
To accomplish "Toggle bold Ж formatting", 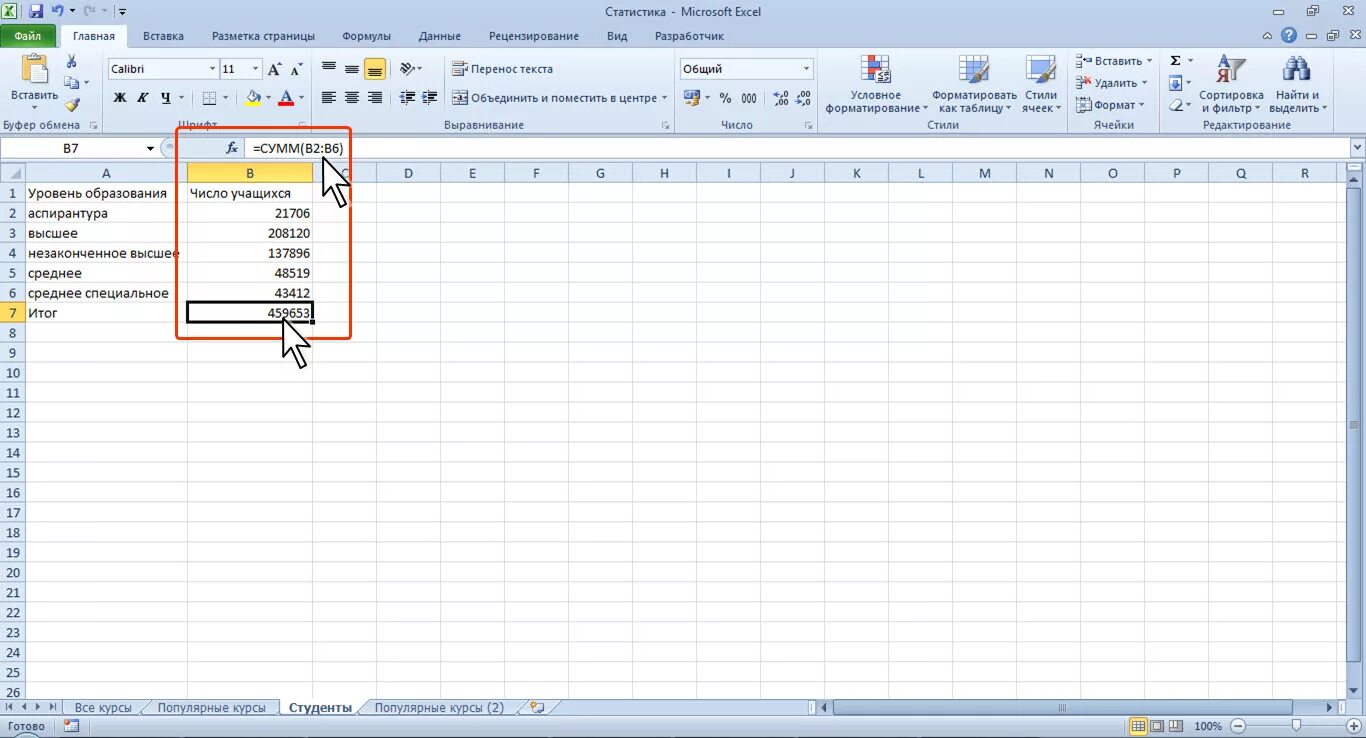I will click(120, 98).
